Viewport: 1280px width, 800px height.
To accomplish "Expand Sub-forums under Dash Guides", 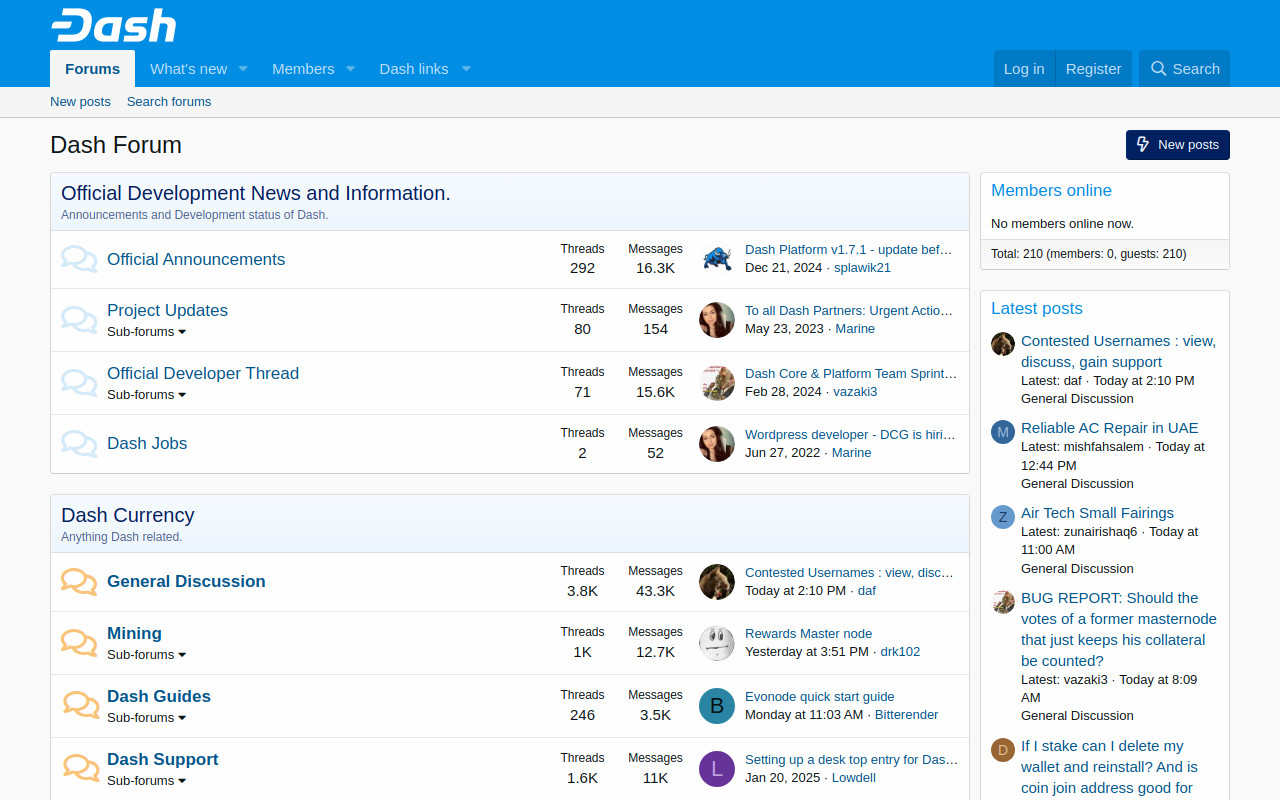I will [147, 718].
